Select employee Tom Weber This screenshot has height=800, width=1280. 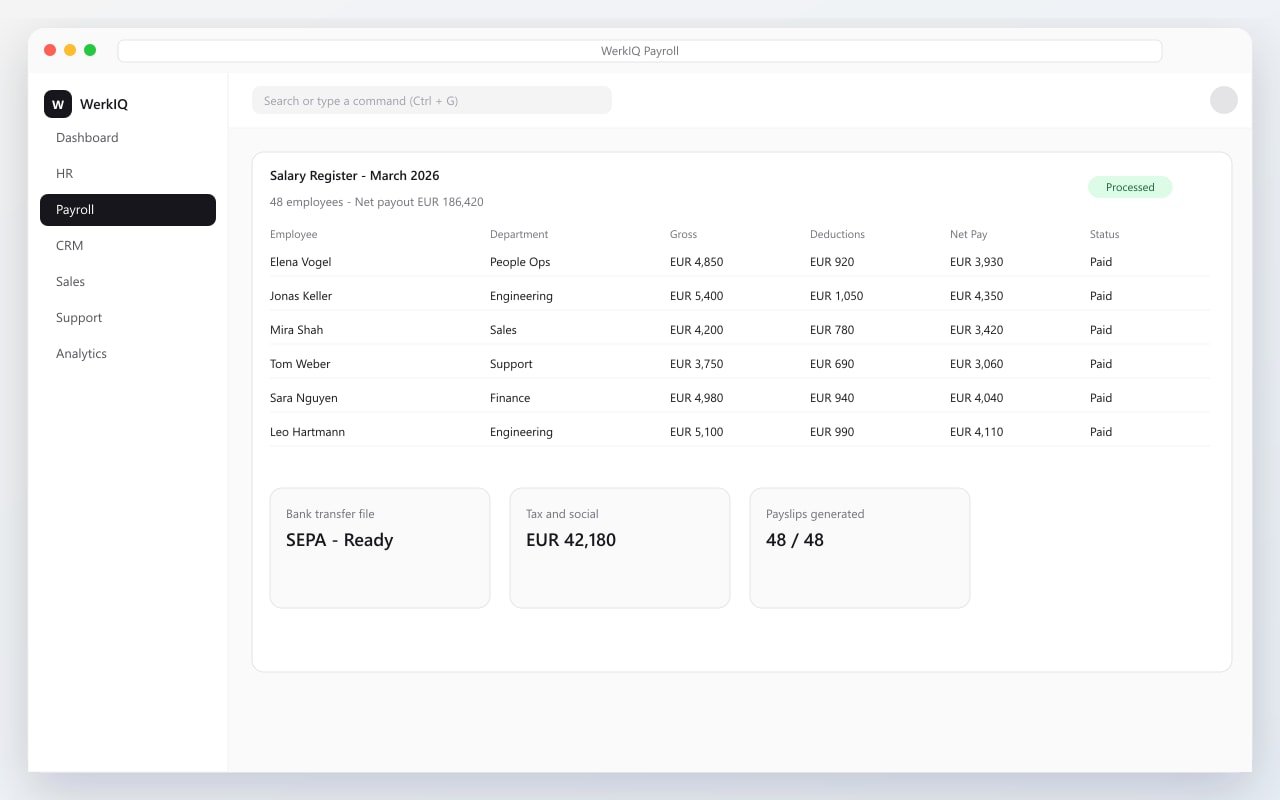click(x=300, y=364)
